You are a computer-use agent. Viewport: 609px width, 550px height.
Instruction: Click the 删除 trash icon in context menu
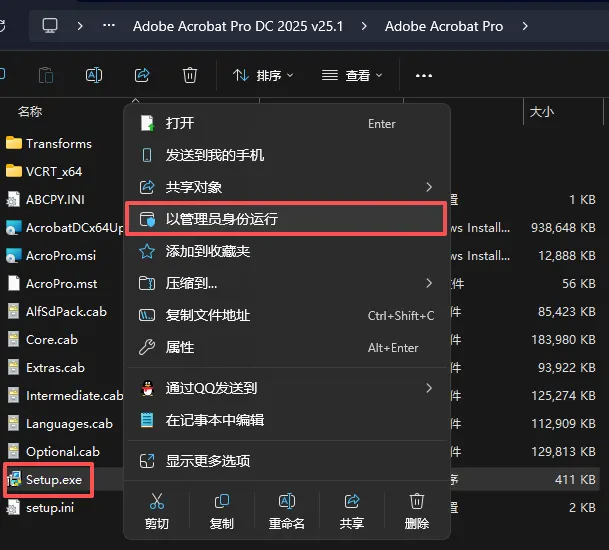click(417, 501)
